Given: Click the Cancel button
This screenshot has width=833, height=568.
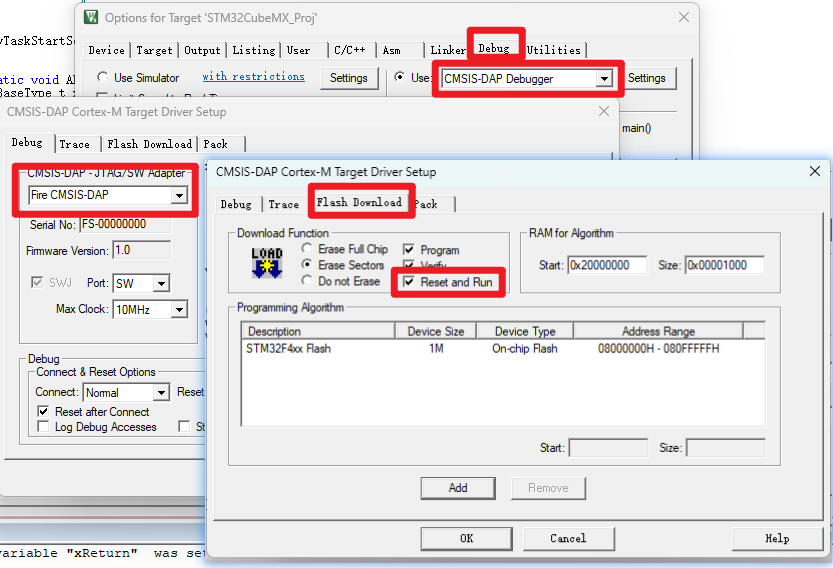Looking at the screenshot, I should [x=568, y=538].
